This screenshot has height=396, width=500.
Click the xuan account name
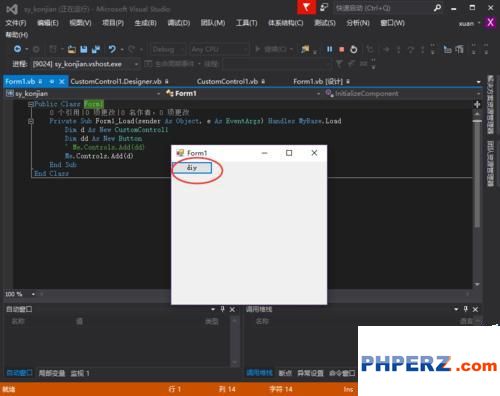point(466,23)
